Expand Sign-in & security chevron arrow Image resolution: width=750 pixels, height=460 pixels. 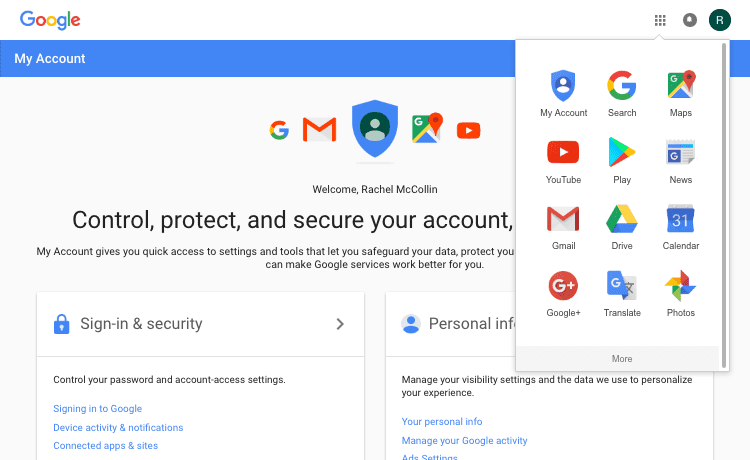click(340, 324)
